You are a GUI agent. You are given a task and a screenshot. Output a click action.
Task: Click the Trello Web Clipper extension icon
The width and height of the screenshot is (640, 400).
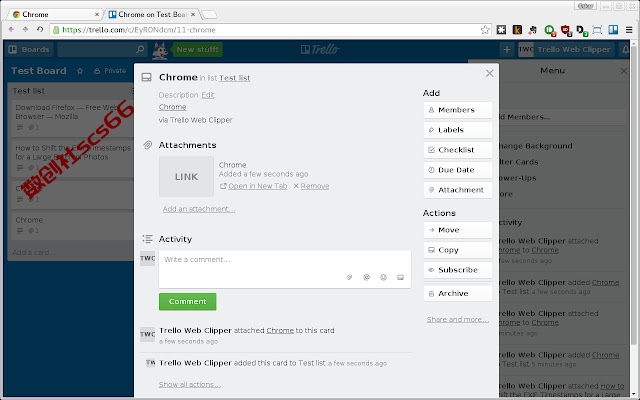tap(613, 29)
